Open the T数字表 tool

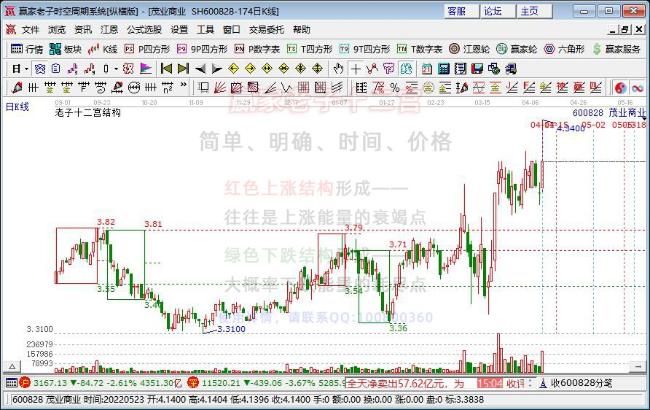(420, 49)
